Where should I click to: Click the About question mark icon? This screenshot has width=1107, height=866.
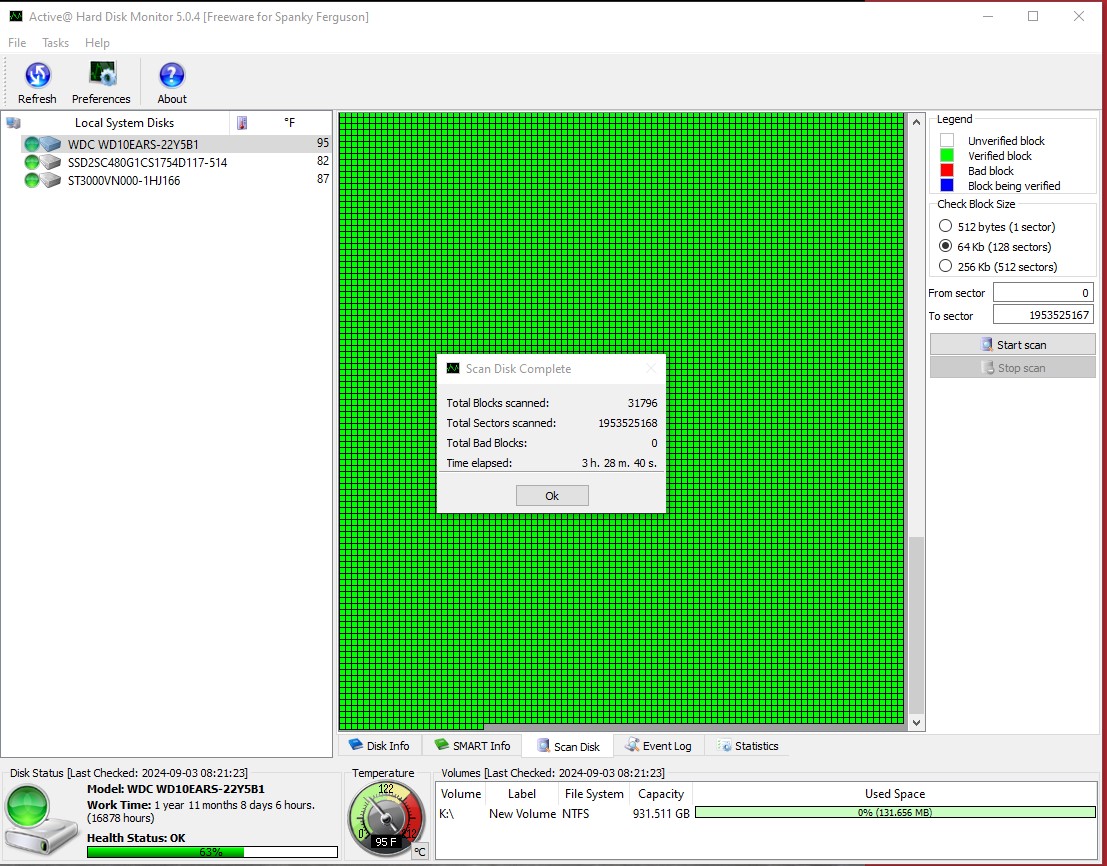[x=172, y=76]
